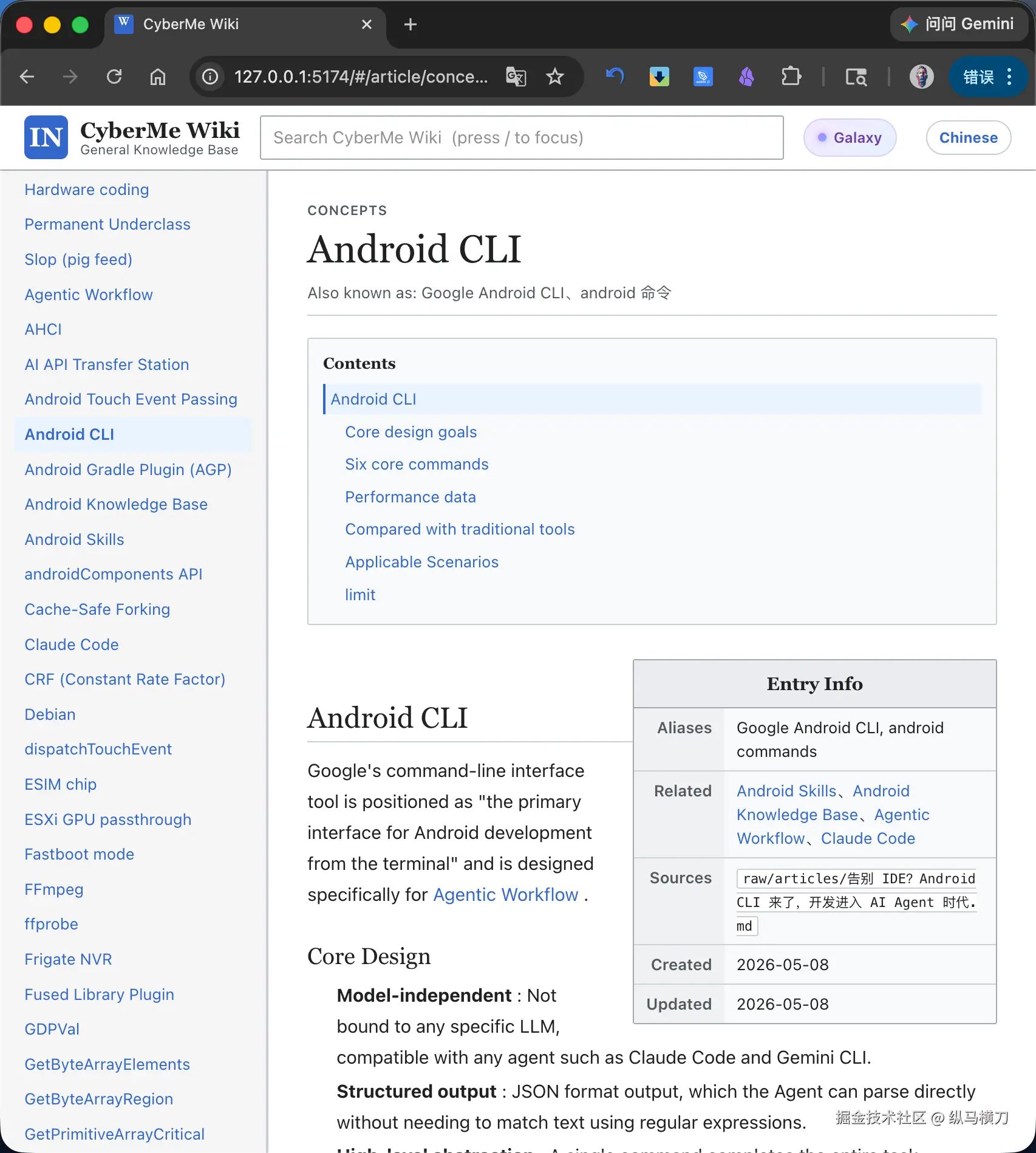Jump to Android CLI in Contents
Image resolution: width=1036 pixels, height=1153 pixels.
coord(652,399)
